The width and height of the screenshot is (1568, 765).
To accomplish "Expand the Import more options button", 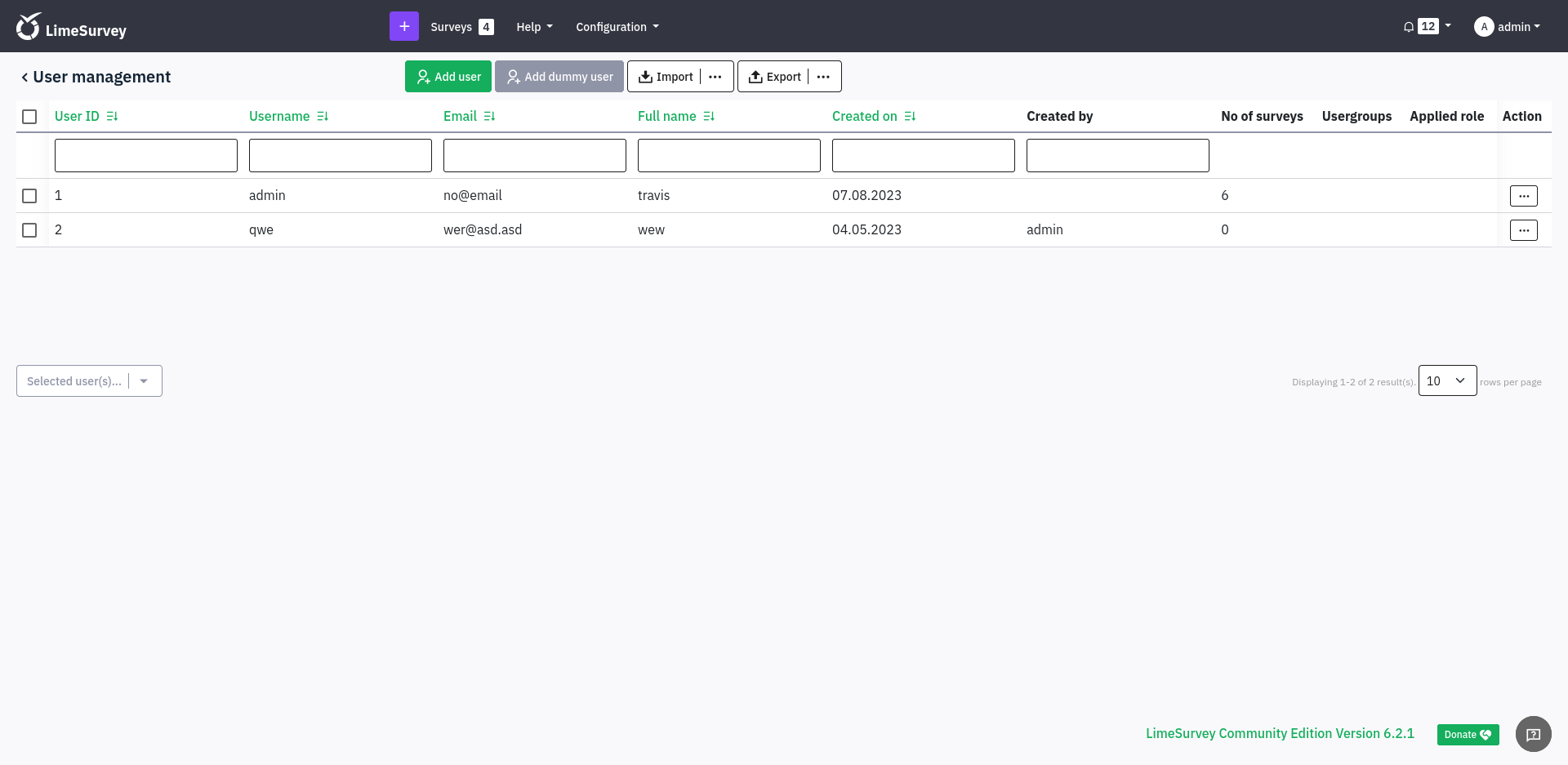I will tap(715, 77).
